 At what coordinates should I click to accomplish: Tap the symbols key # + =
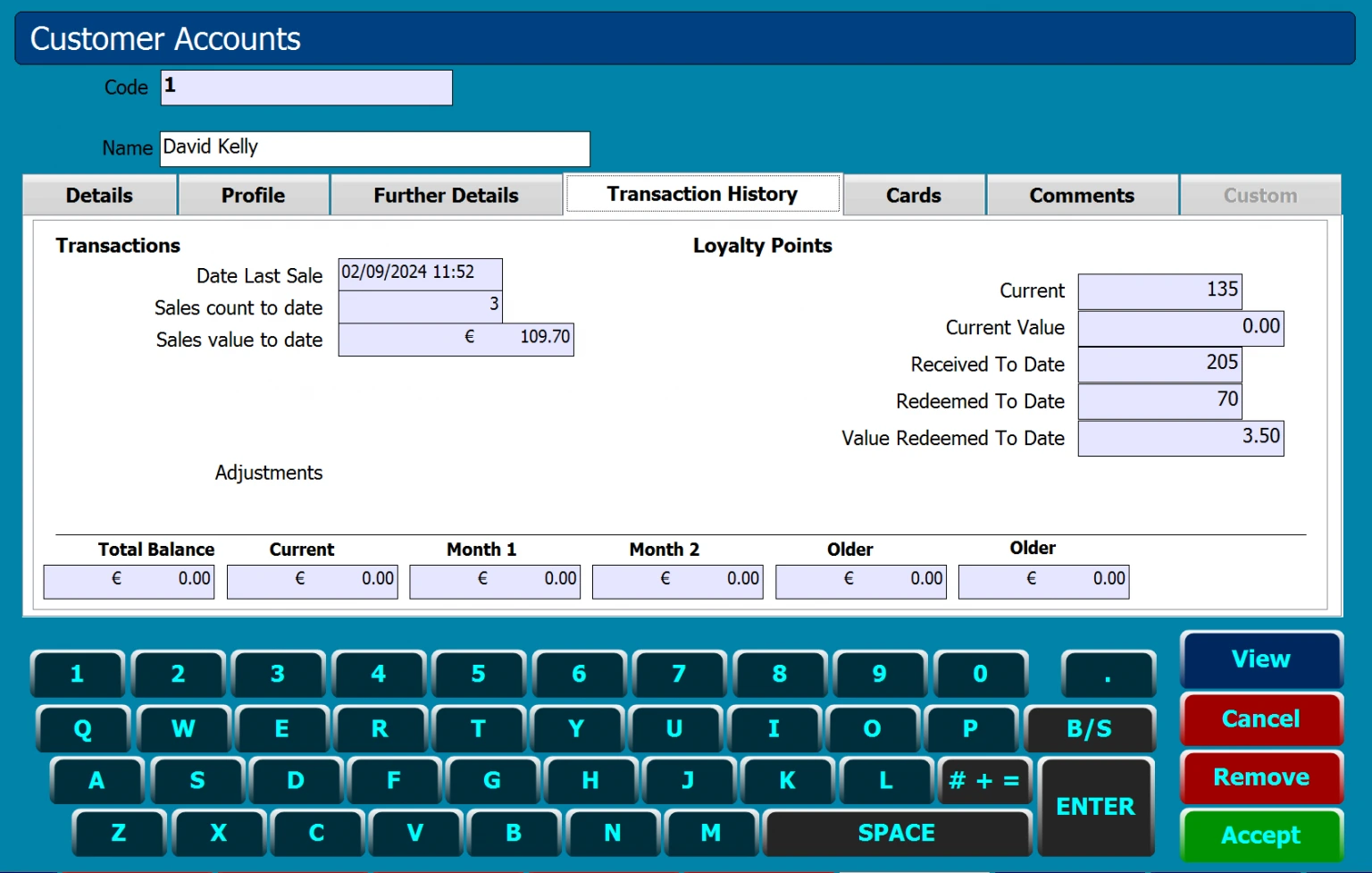pos(984,781)
